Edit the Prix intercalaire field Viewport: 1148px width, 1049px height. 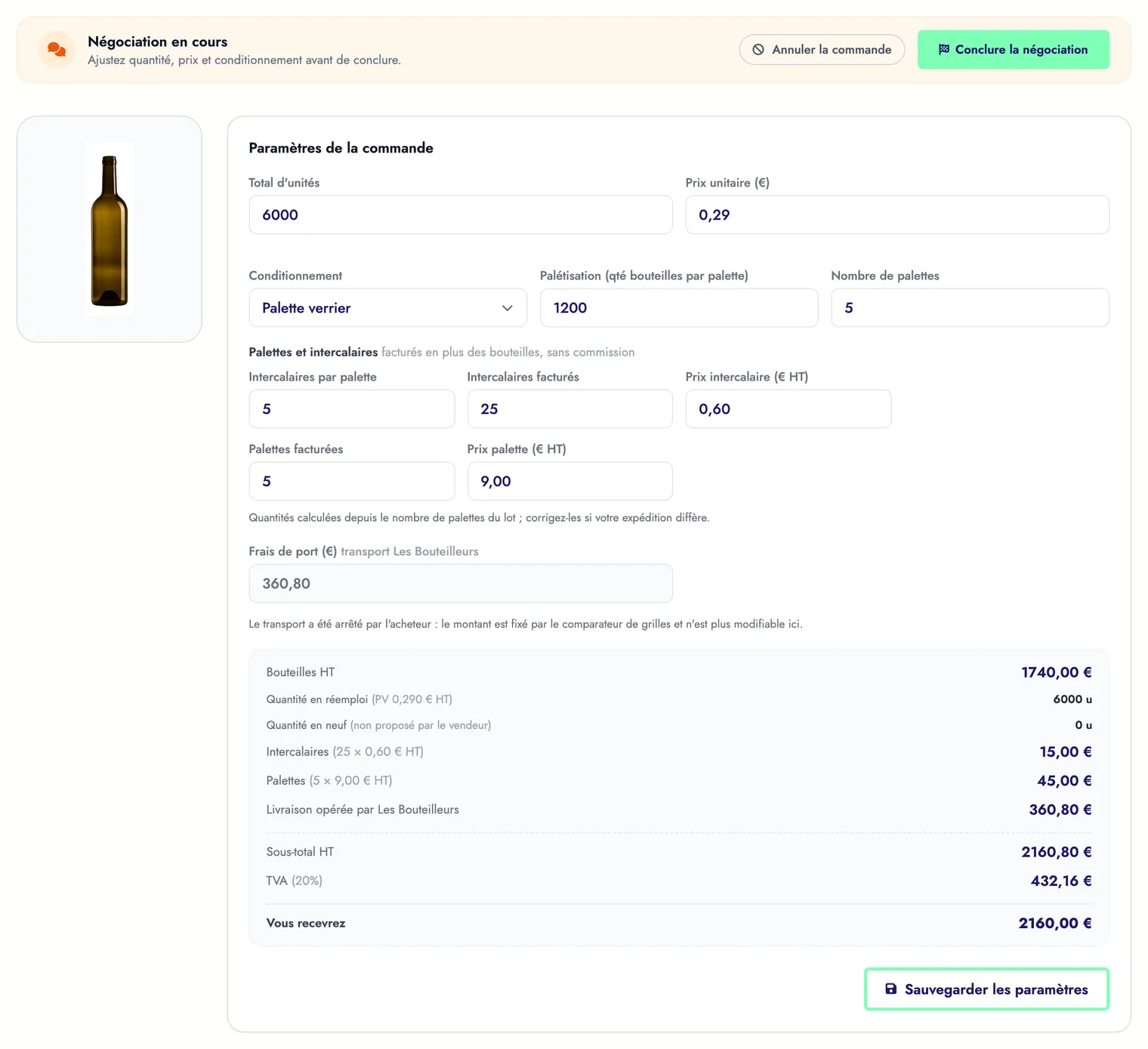(x=788, y=409)
